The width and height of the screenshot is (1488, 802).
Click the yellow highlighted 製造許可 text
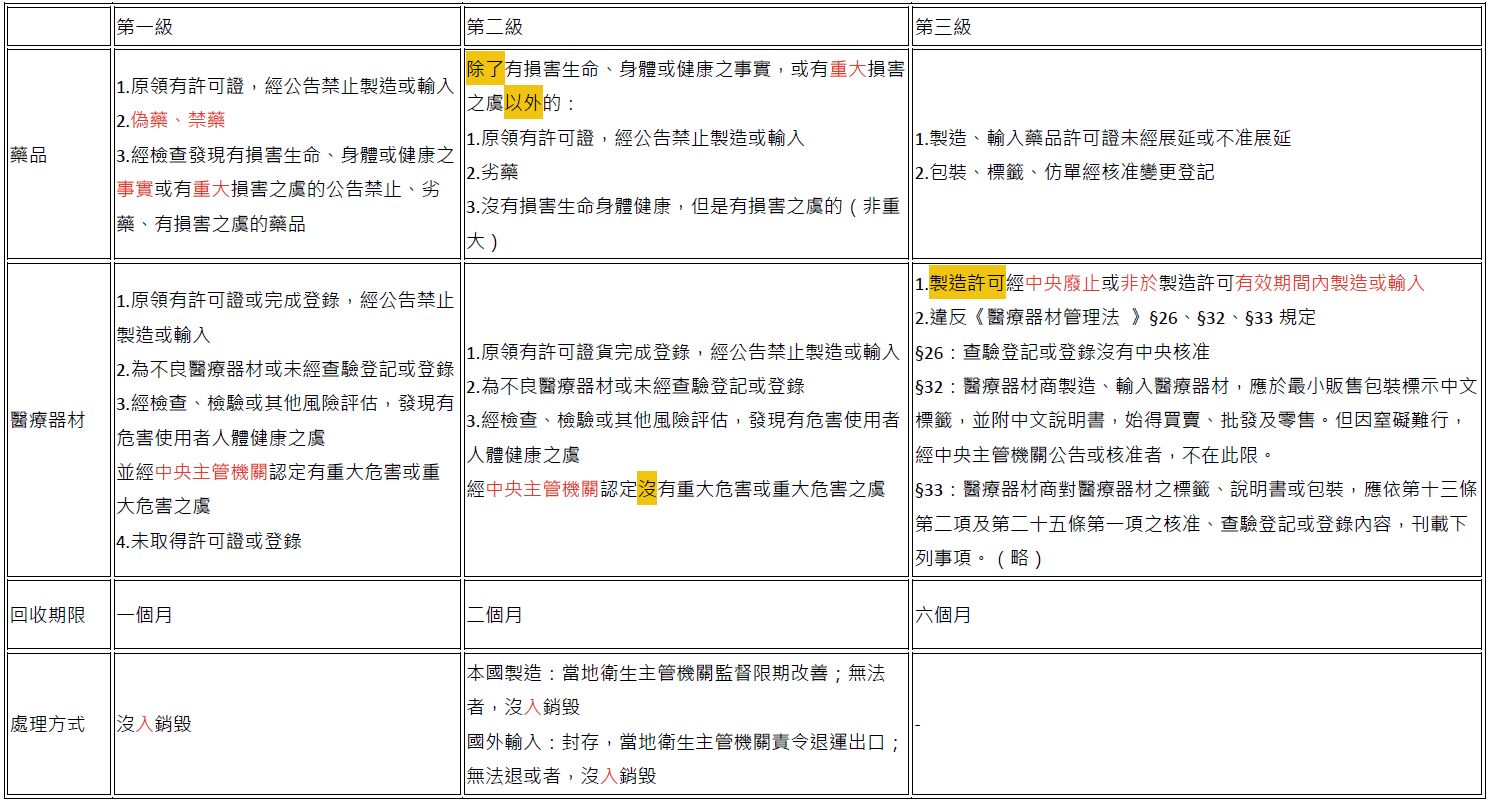point(967,283)
